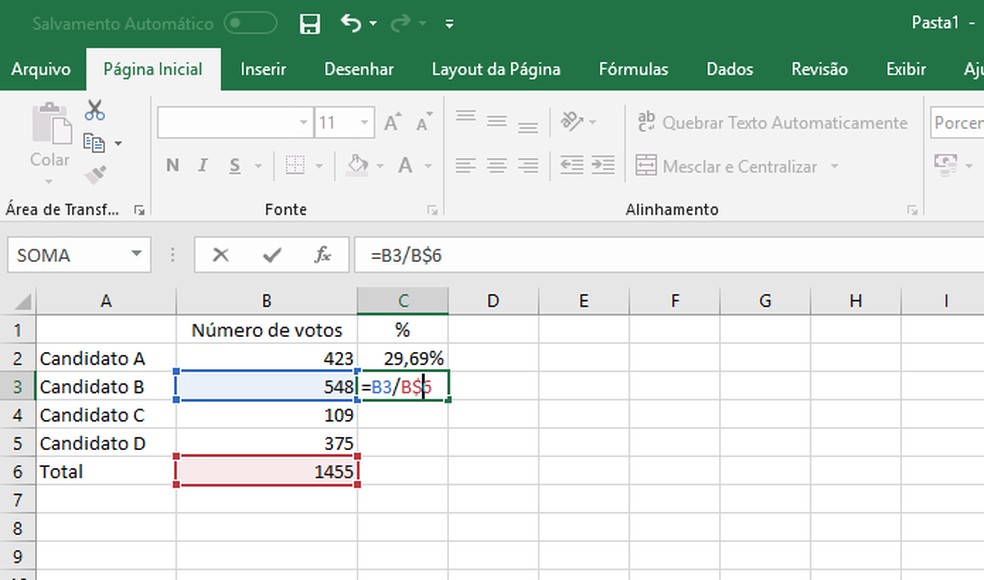Select the Pincel de Formatação icon
This screenshot has width=984, height=580.
[96, 172]
